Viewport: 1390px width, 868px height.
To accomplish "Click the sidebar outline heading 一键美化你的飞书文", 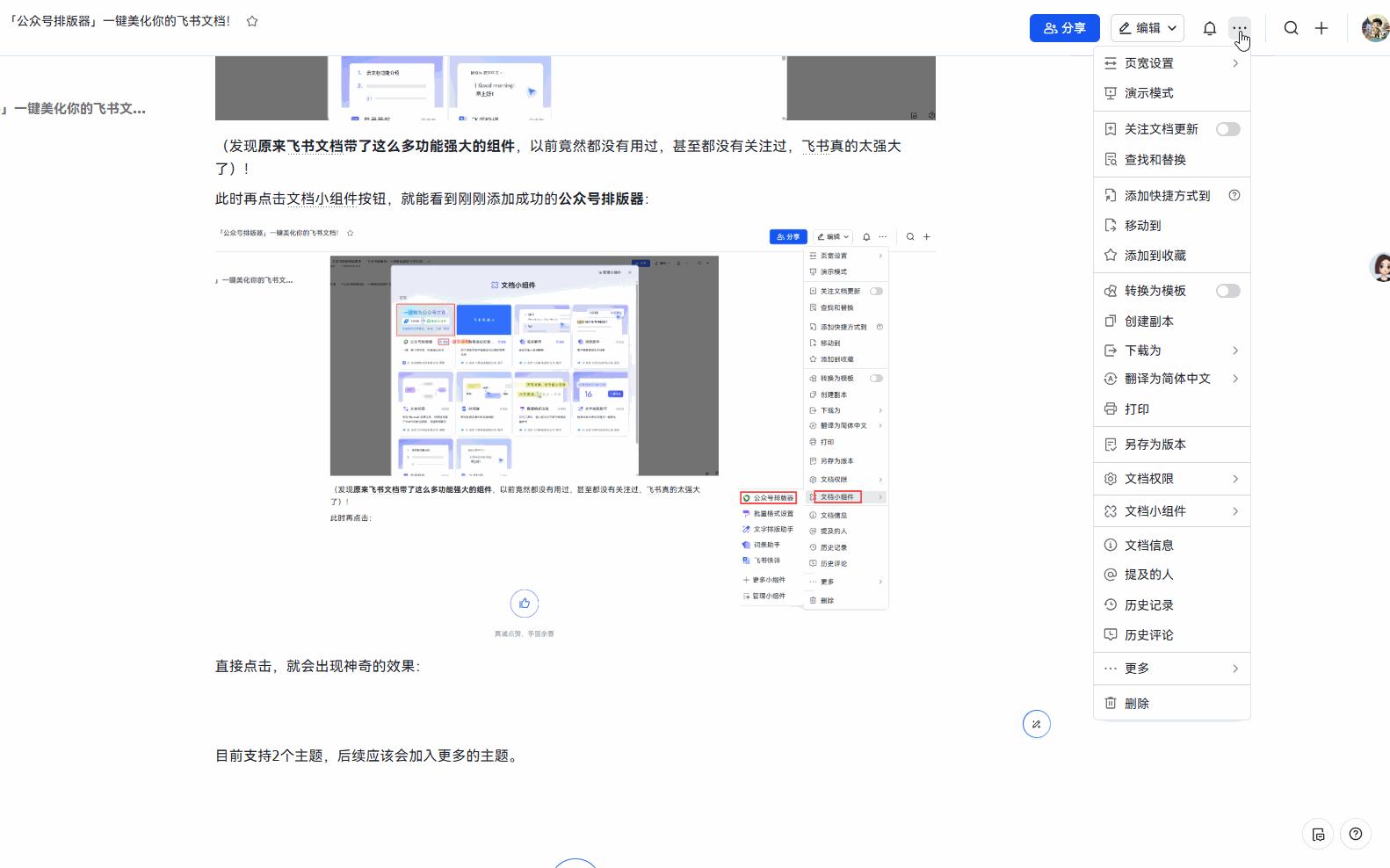I will tap(75, 109).
